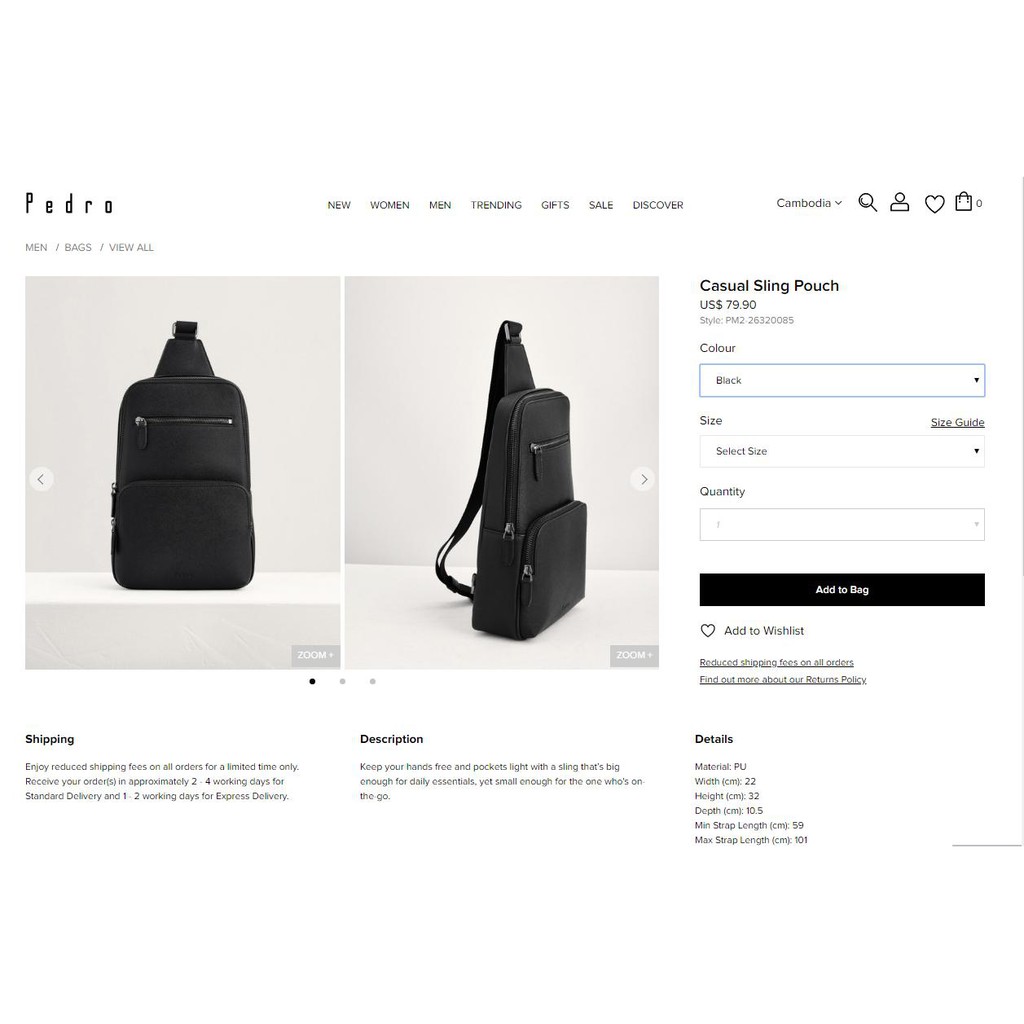
Task: Open the account profile icon
Action: (899, 202)
